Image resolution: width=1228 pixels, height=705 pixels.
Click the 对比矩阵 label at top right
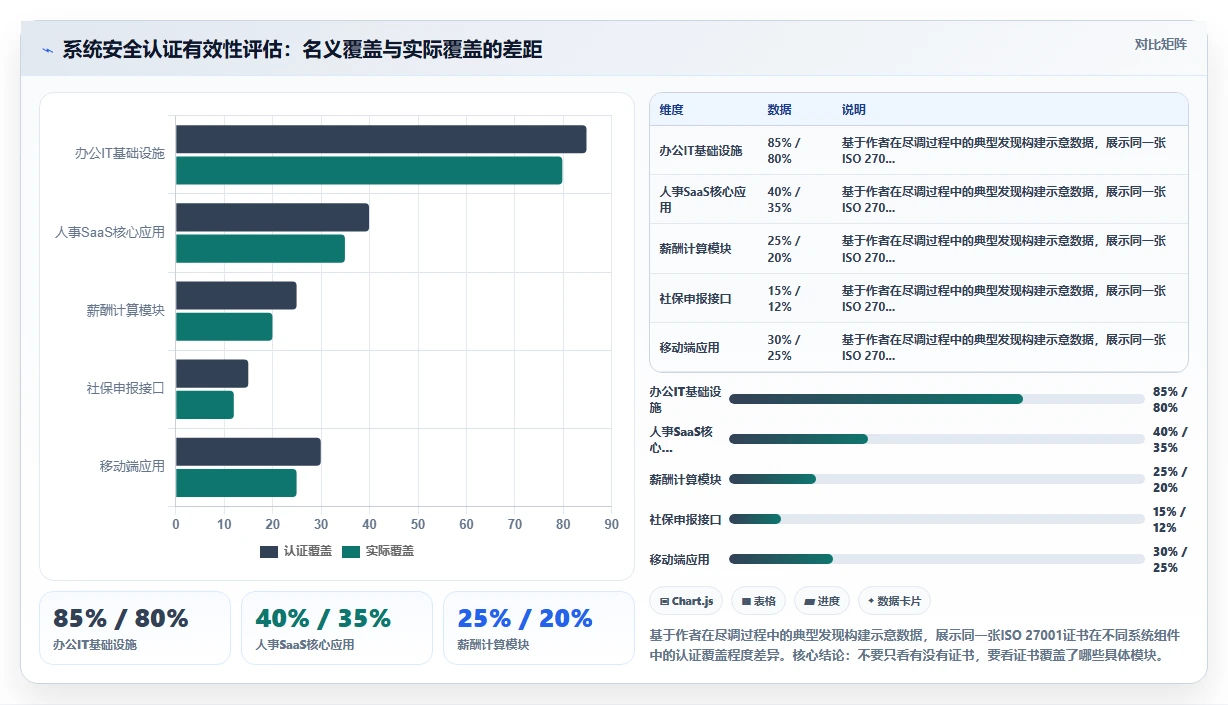(1161, 44)
